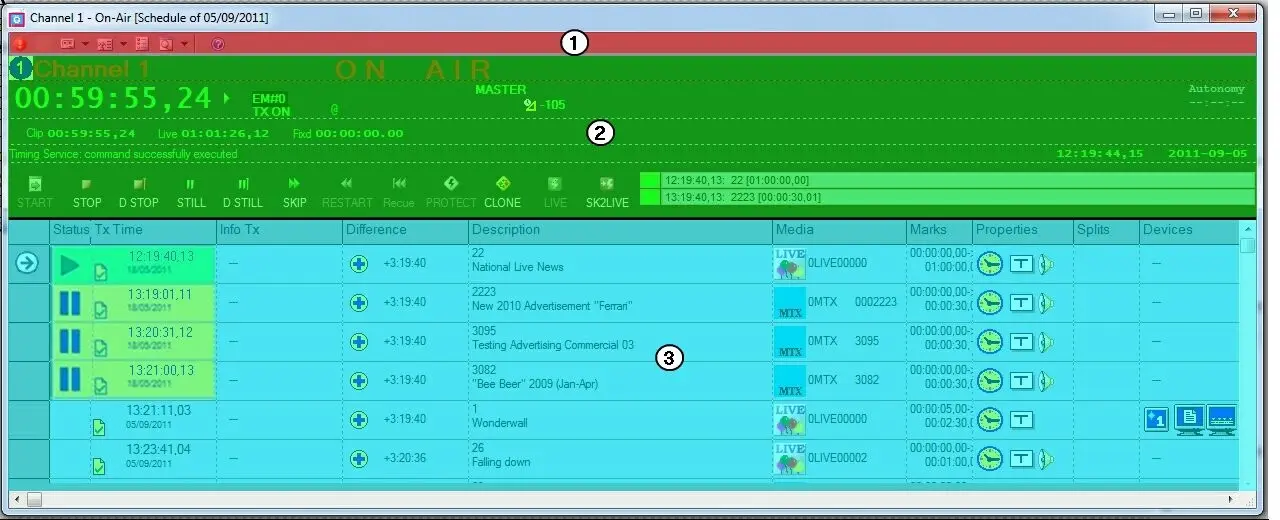Click the blue plus icon in Ferrari row
Screen dimensions: 1280x520
(x=360, y=303)
